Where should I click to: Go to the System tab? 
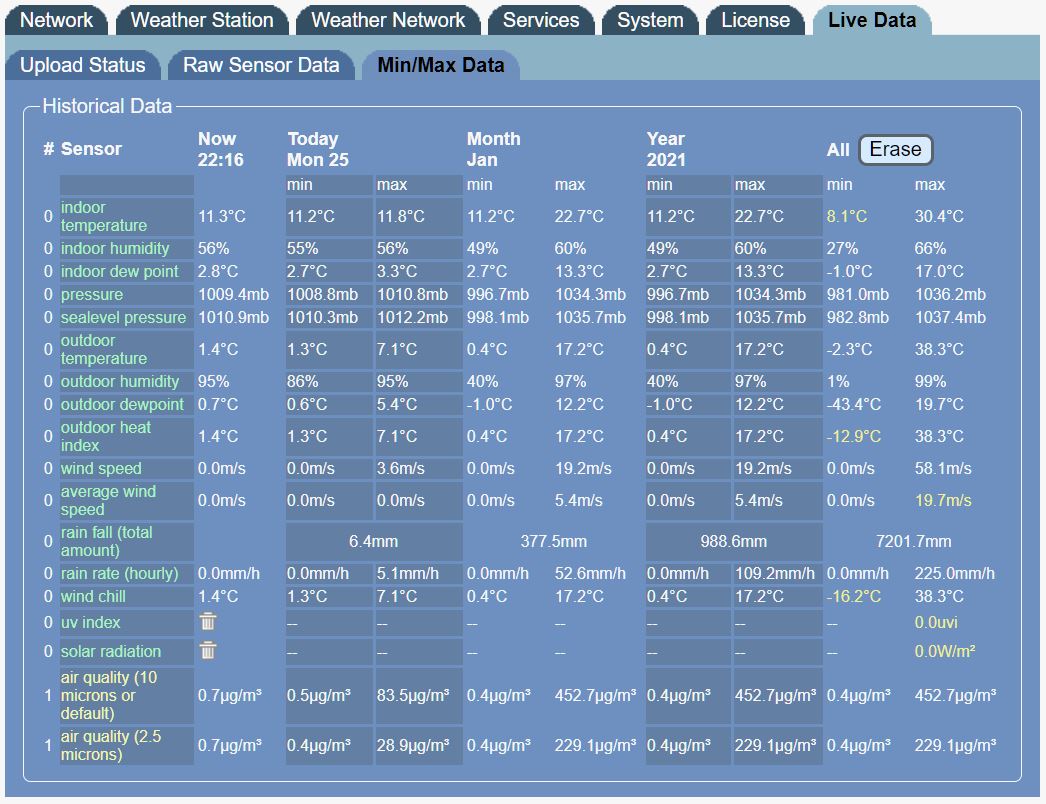pos(650,20)
